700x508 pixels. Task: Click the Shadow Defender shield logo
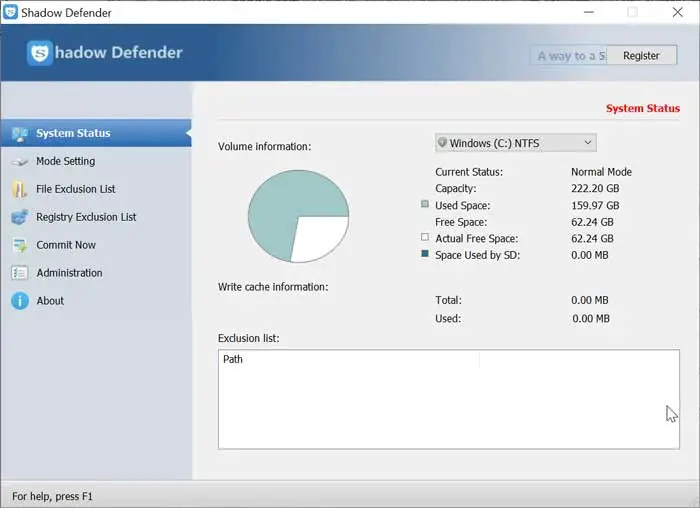point(40,53)
